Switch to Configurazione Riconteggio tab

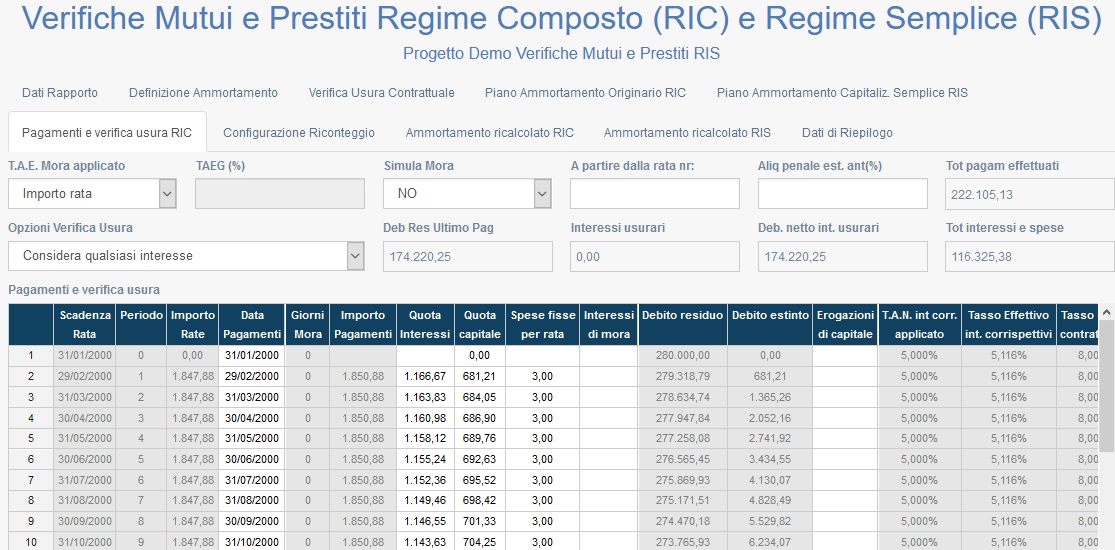299,132
